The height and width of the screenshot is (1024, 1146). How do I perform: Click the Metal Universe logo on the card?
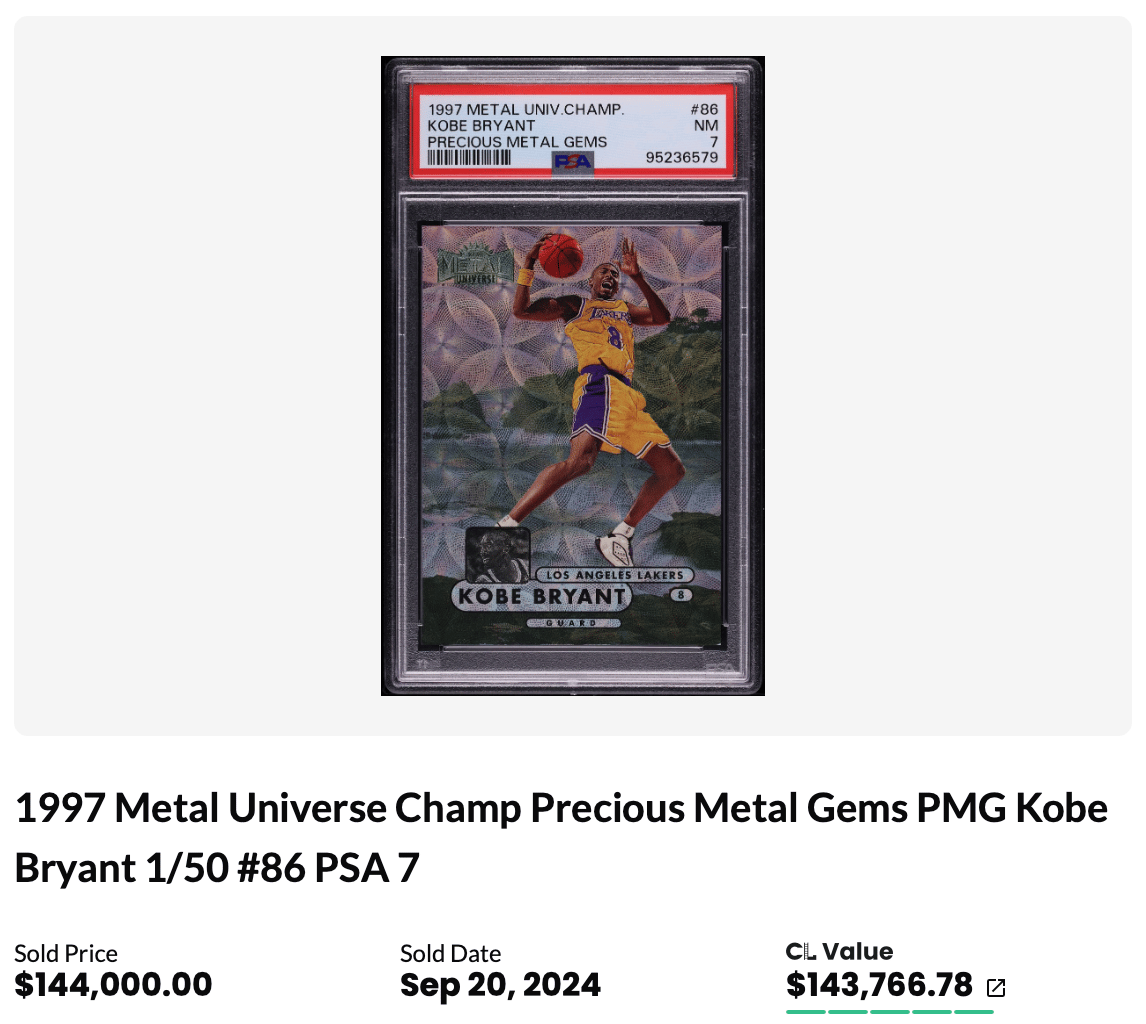(474, 264)
